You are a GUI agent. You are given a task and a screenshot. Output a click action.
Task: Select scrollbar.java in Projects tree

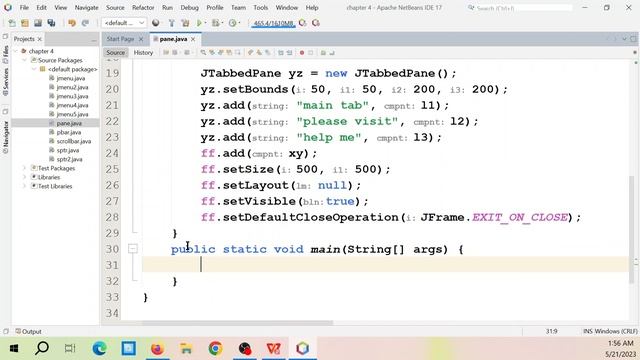coord(73,141)
